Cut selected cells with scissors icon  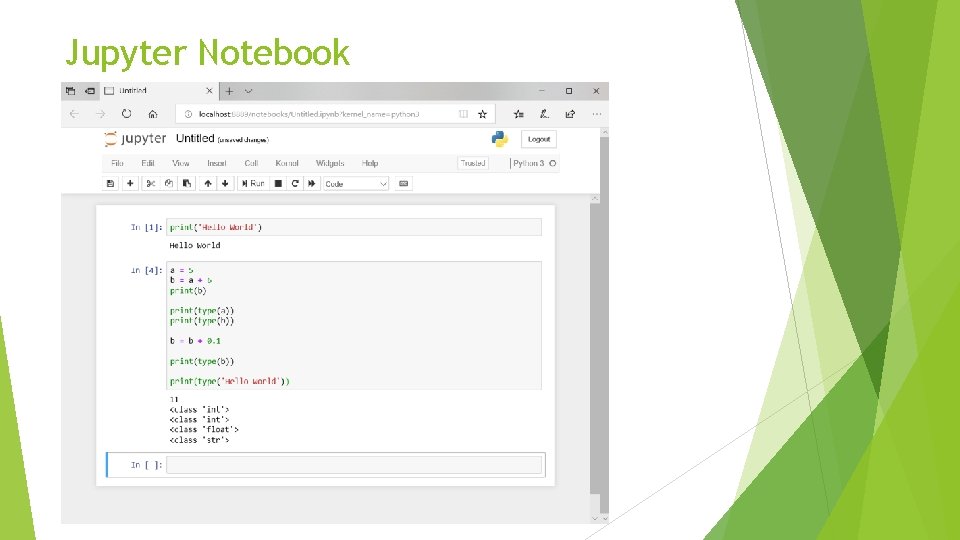pyautogui.click(x=150, y=184)
